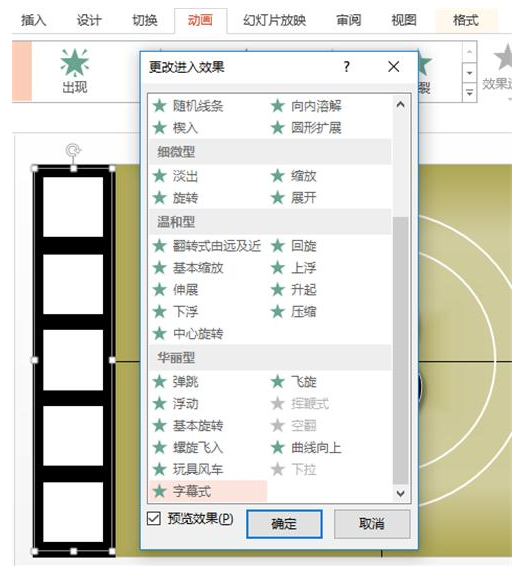Go to previous row in animation gallery

(x=469, y=52)
